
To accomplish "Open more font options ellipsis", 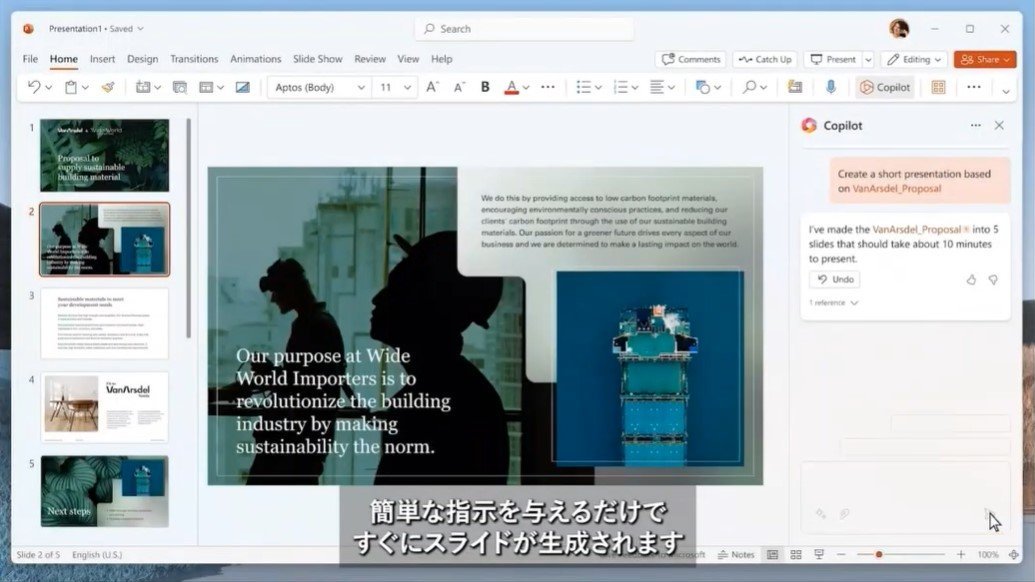I will pos(548,87).
